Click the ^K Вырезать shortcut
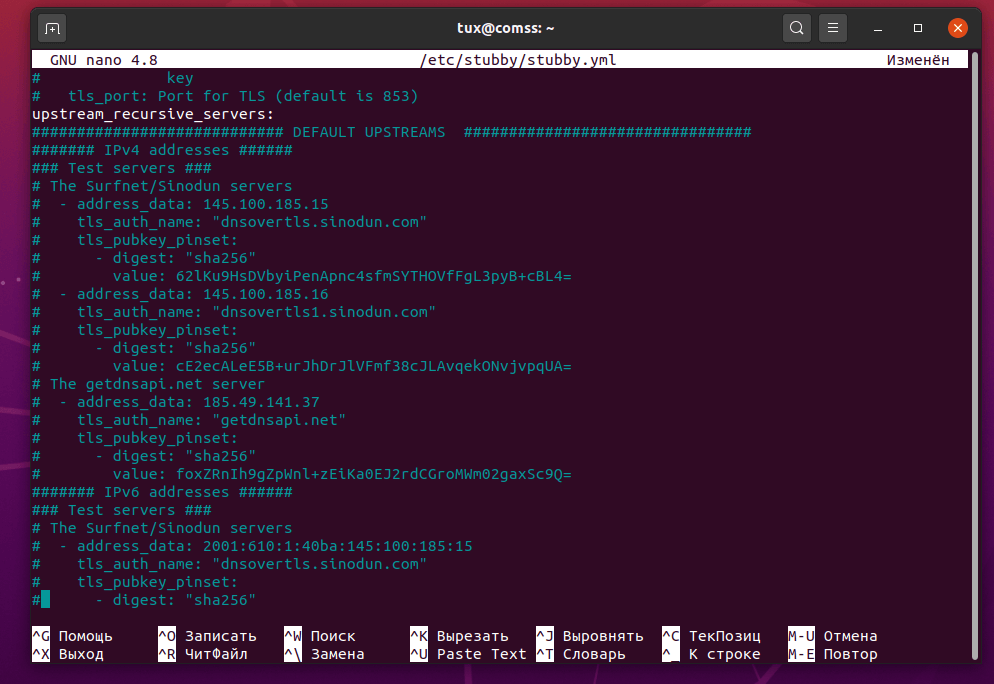The image size is (994, 684). click(459, 636)
